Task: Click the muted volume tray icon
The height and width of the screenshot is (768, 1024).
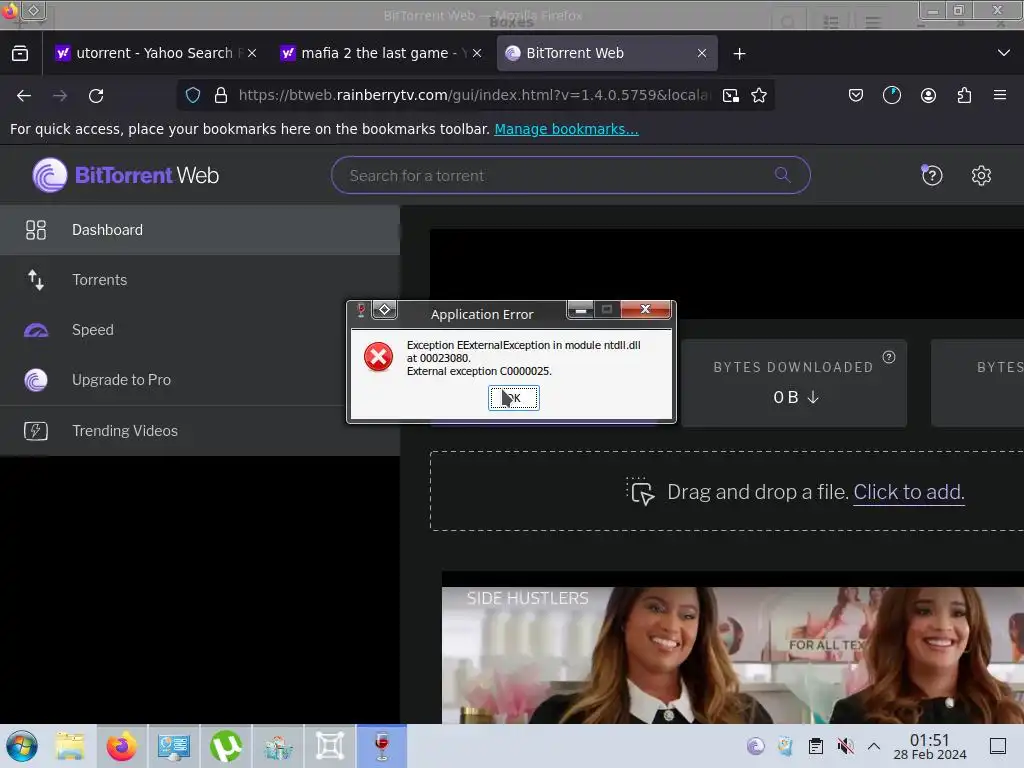Action: [x=845, y=746]
